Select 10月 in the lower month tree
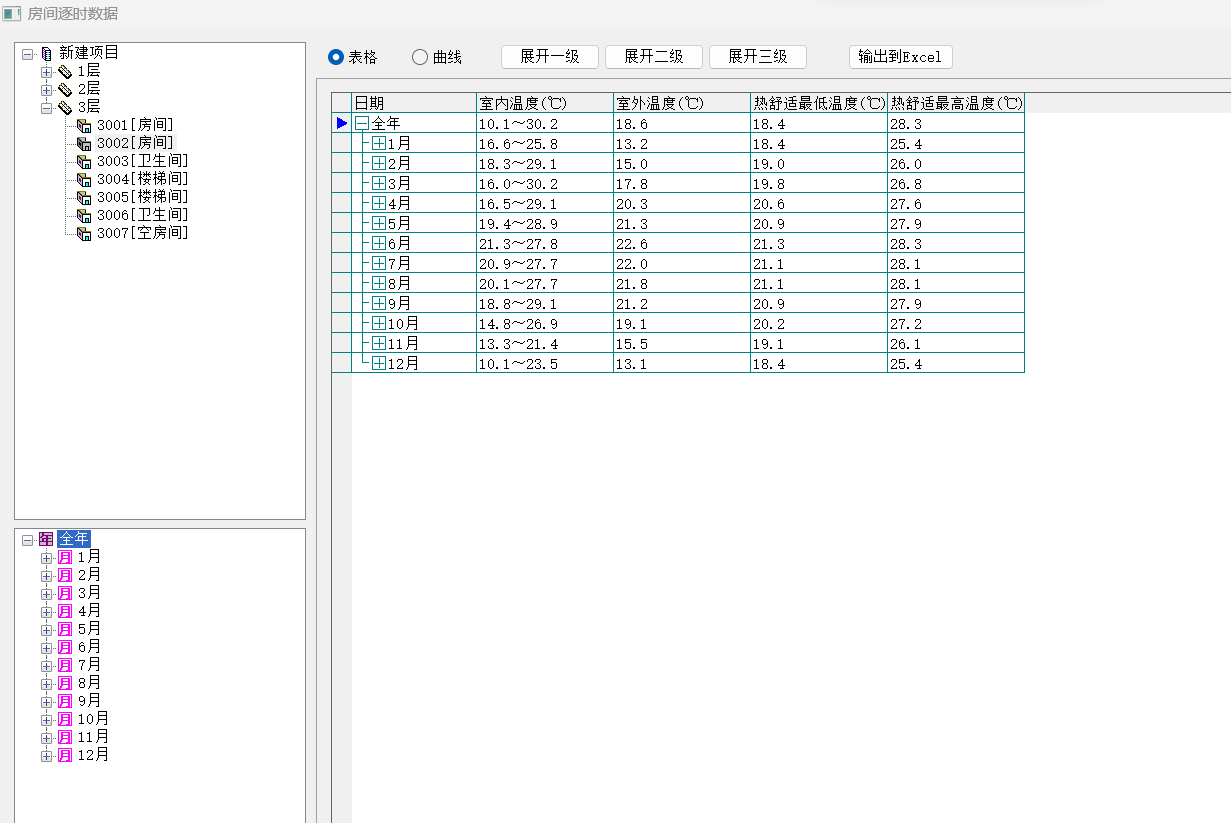 [x=93, y=719]
